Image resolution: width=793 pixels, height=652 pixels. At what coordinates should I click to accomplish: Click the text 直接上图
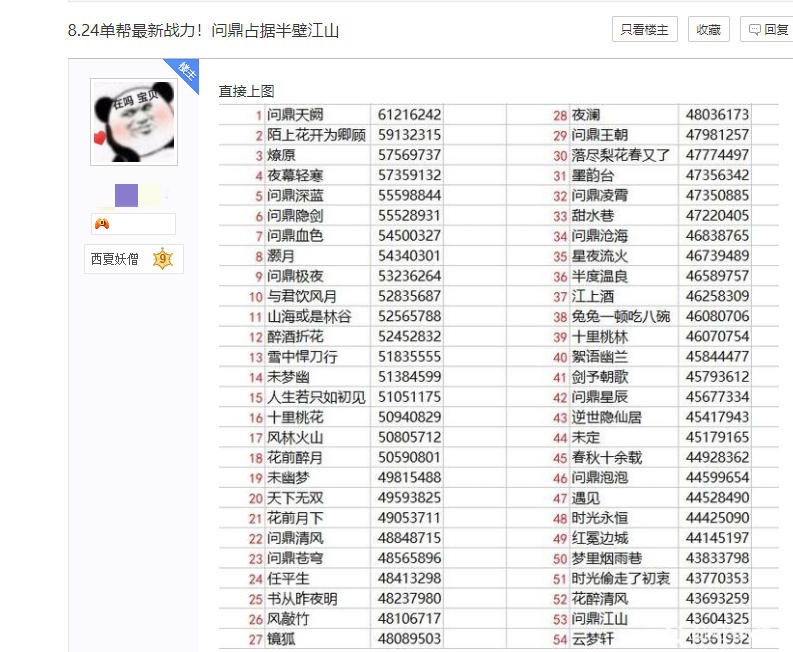(246, 91)
